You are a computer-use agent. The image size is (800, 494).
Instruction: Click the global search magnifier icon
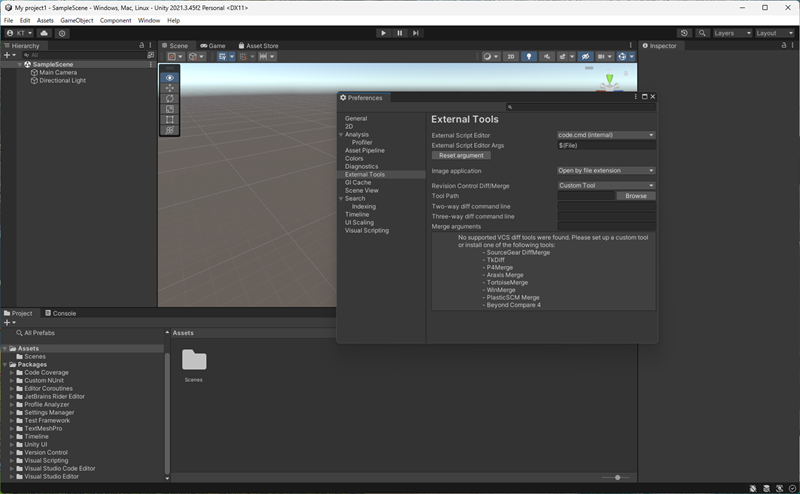click(x=700, y=33)
